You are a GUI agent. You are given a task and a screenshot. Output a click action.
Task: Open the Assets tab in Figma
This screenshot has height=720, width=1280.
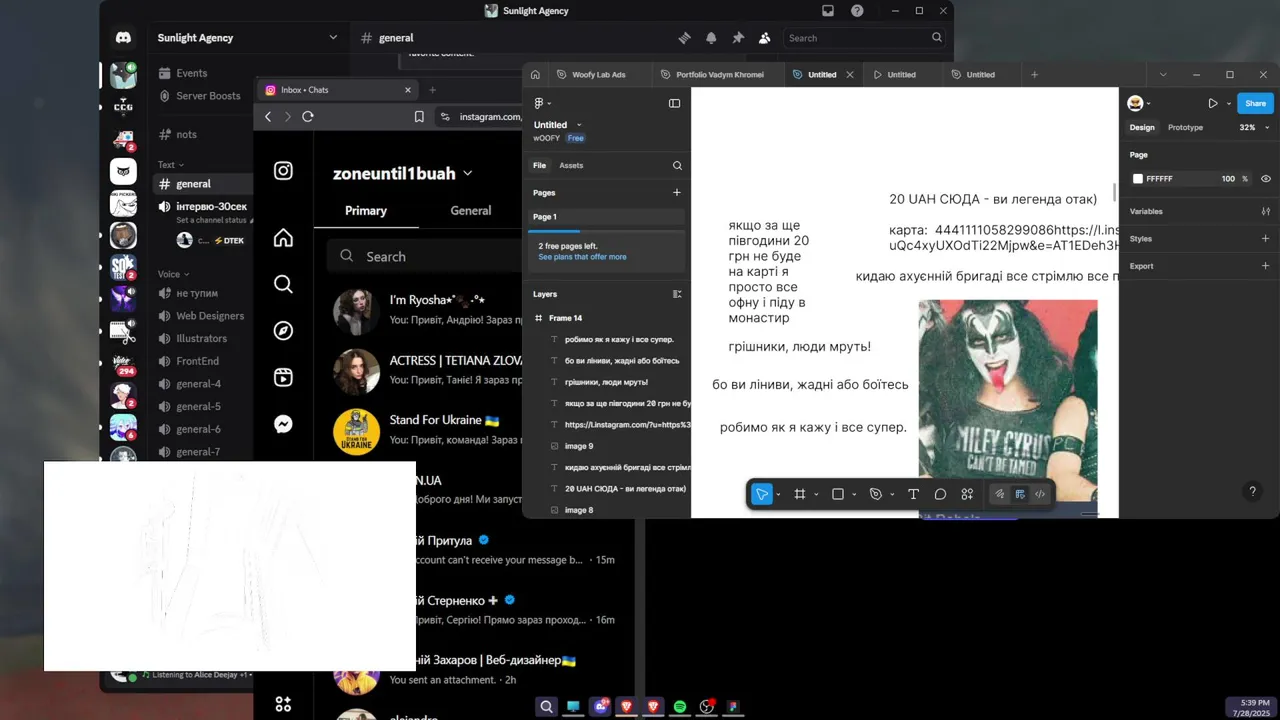[x=571, y=165]
